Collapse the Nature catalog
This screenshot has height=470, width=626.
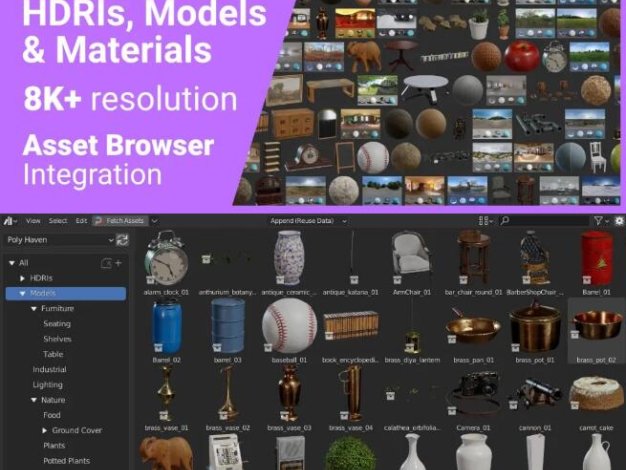pos(34,400)
